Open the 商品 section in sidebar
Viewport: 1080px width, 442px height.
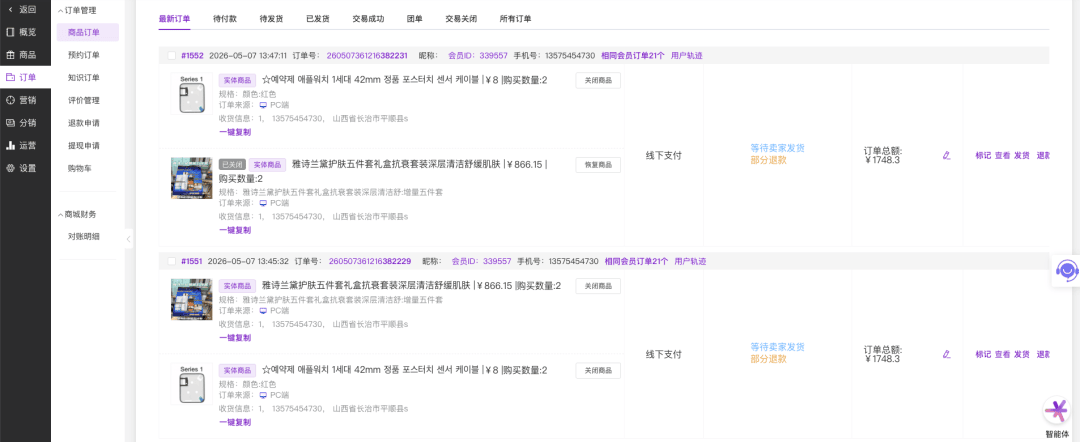(21, 54)
